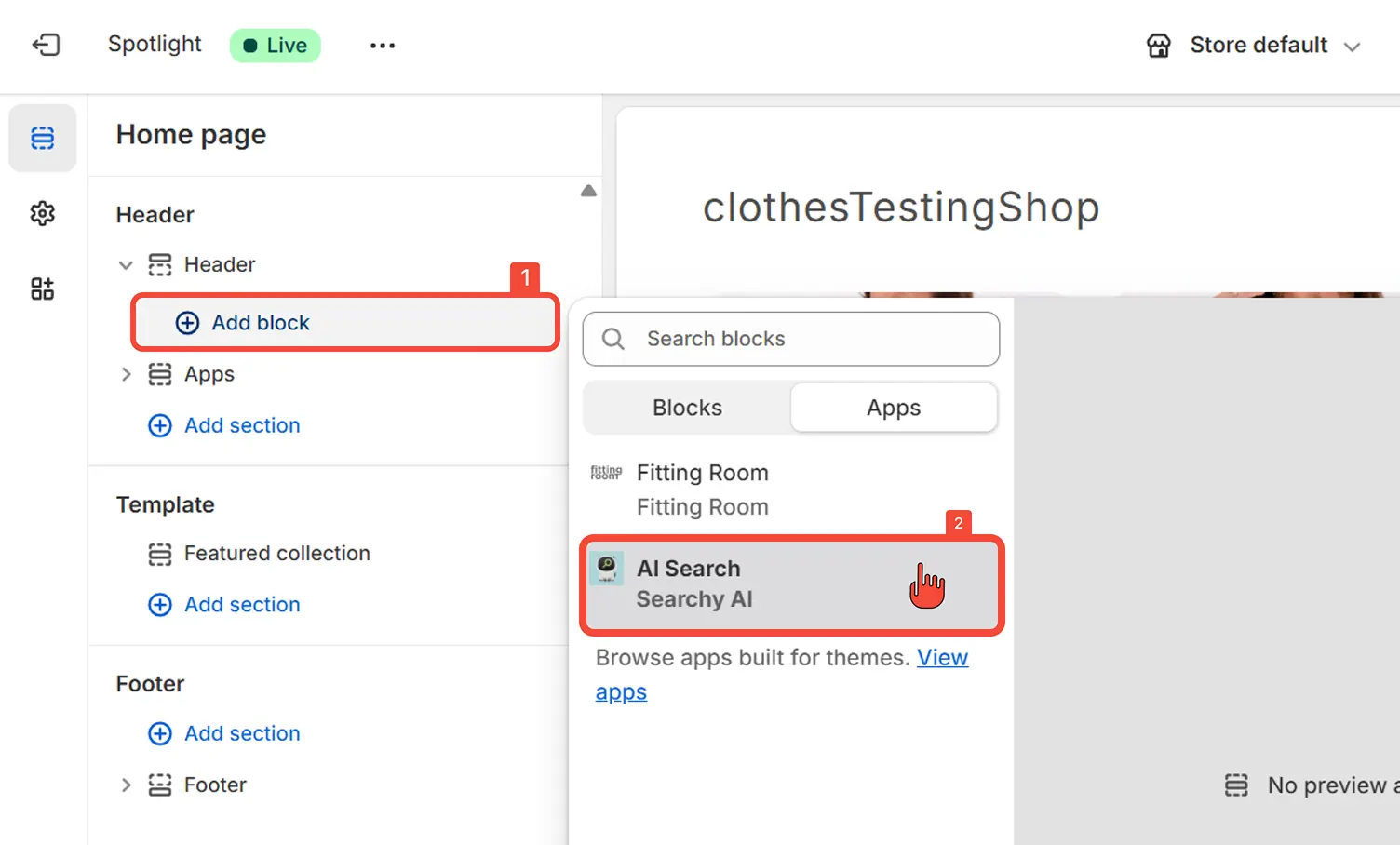Switch to the Blocks tab

pos(687,408)
